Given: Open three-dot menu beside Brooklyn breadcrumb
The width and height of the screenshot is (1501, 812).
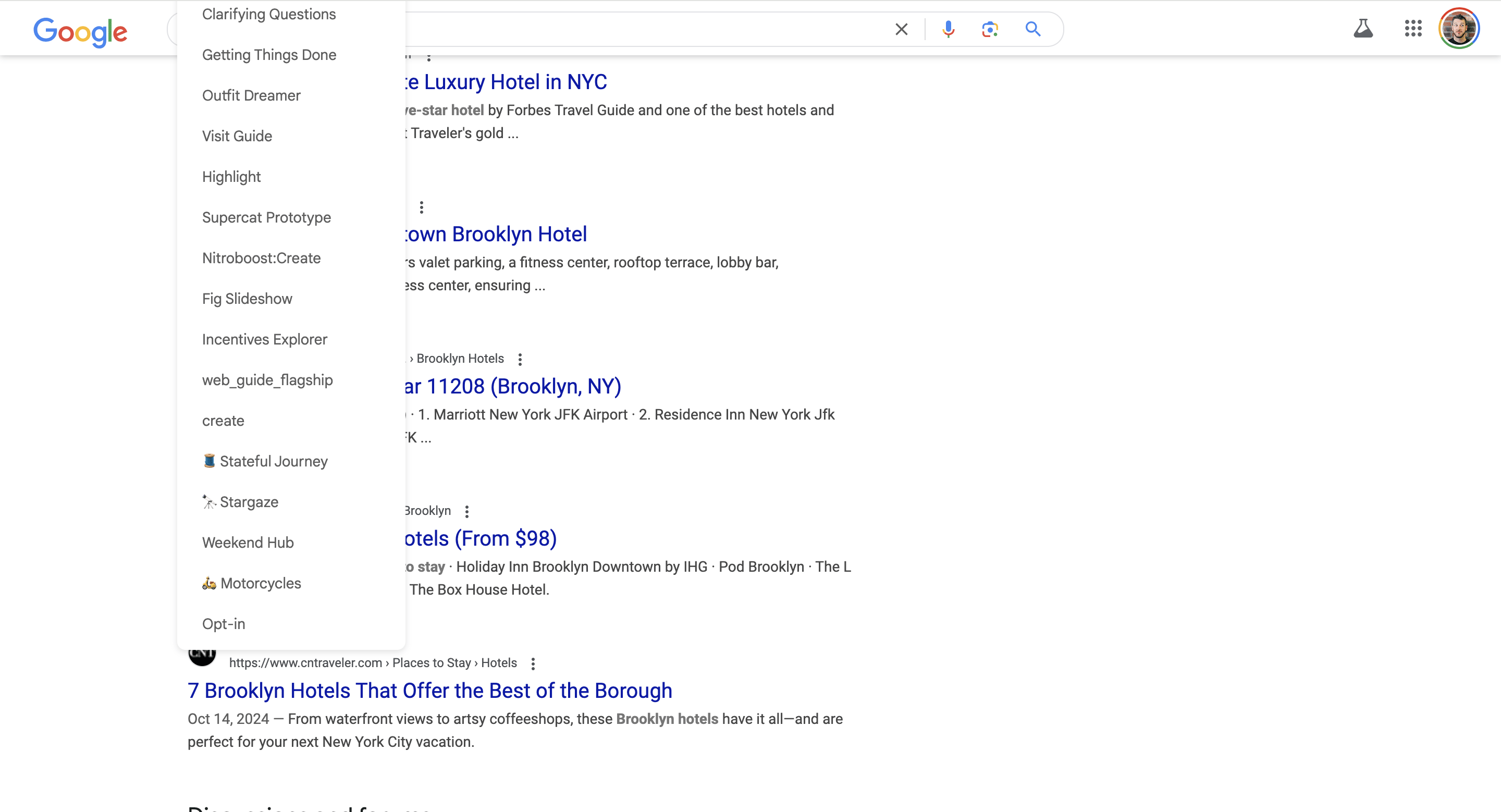Looking at the screenshot, I should (467, 511).
